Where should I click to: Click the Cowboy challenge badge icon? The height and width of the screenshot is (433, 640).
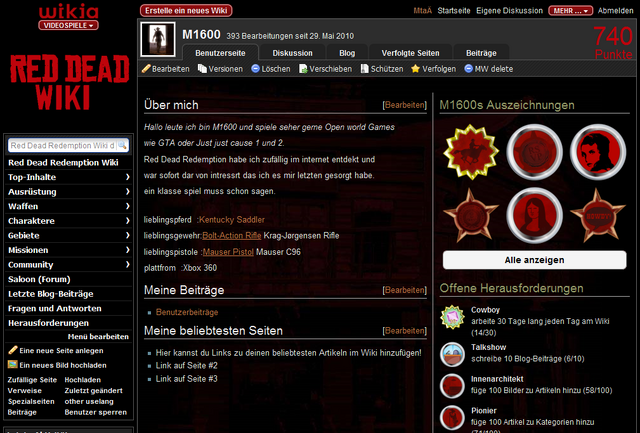452,317
